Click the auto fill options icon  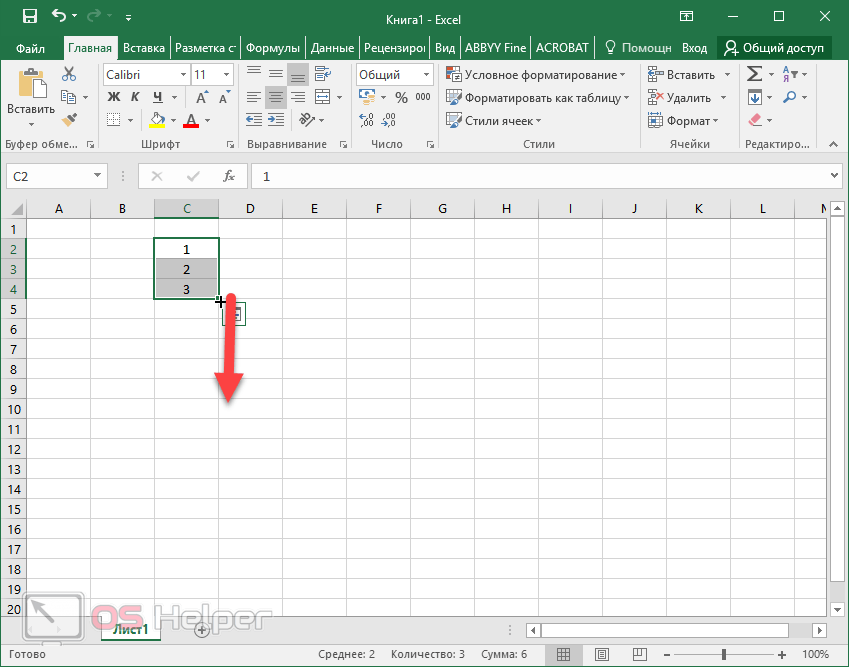(234, 314)
